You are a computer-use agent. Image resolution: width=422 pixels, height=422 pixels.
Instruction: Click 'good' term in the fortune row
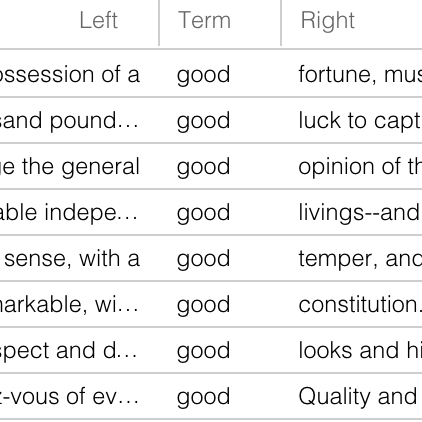coord(203,75)
